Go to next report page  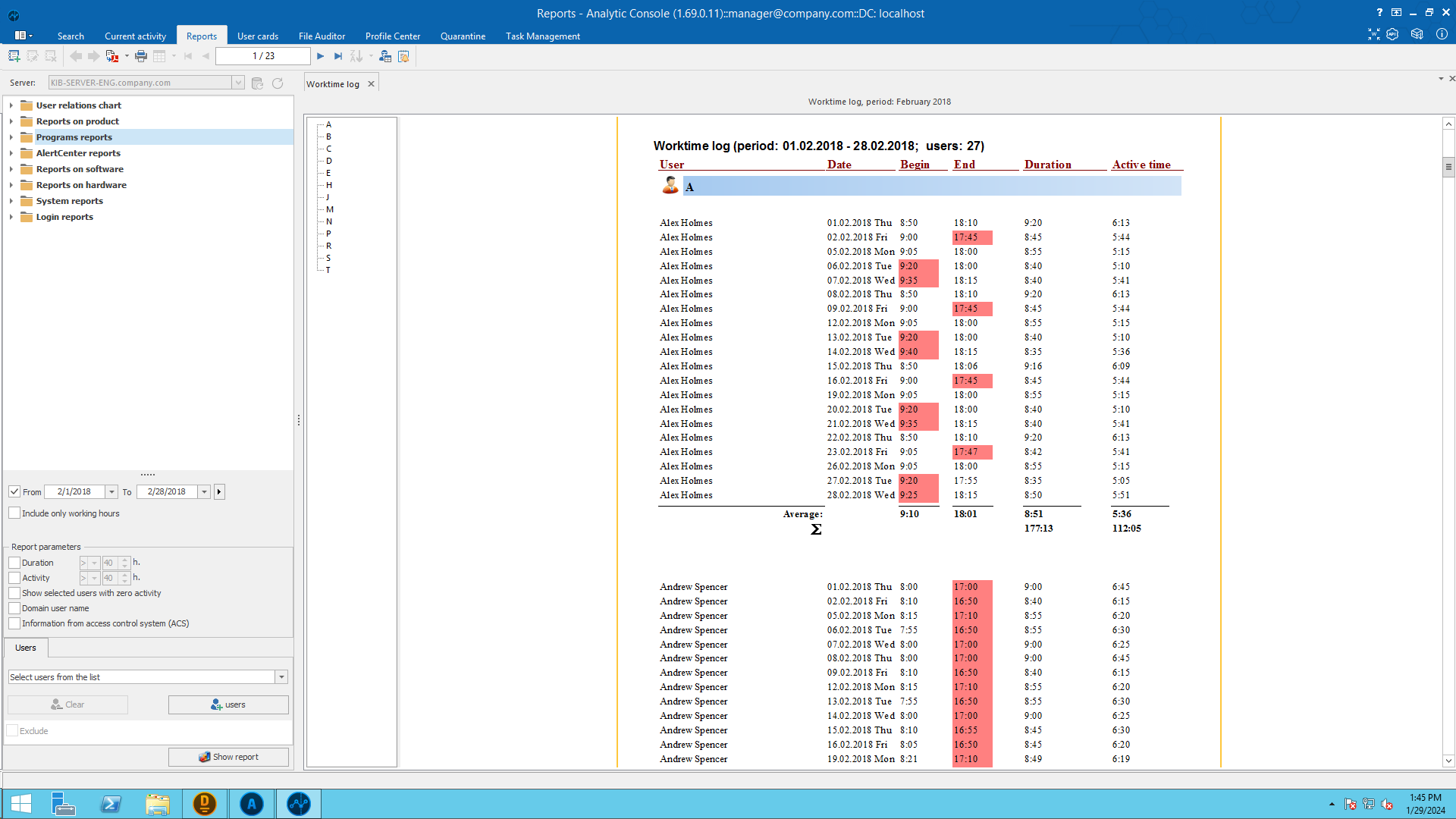(x=321, y=56)
